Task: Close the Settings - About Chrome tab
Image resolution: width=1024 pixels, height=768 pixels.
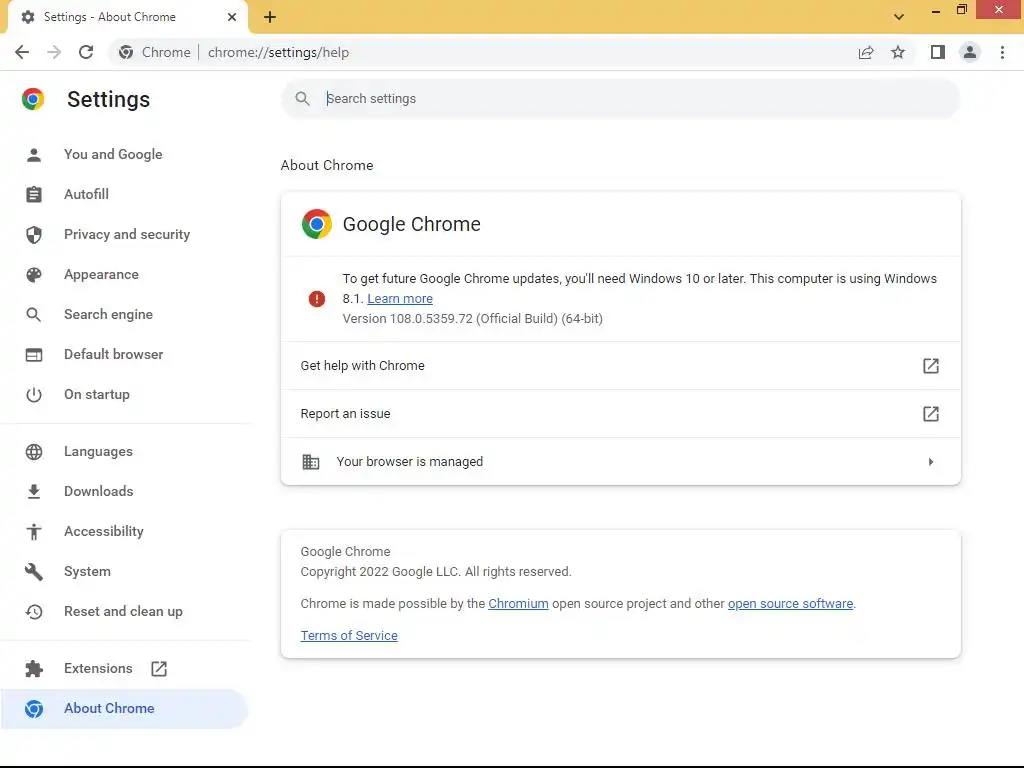Action: pos(232,17)
